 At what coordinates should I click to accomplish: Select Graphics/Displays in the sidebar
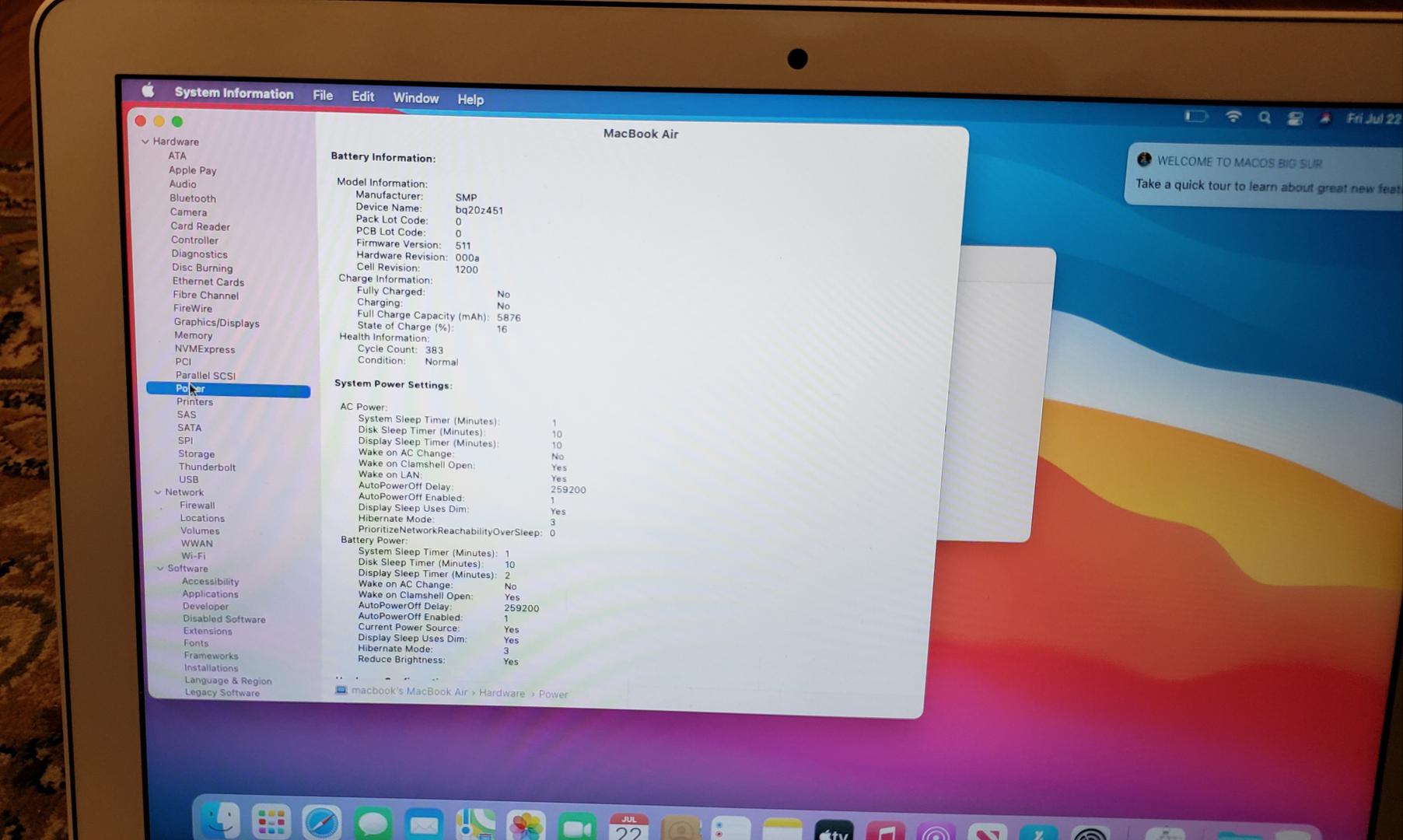217,323
